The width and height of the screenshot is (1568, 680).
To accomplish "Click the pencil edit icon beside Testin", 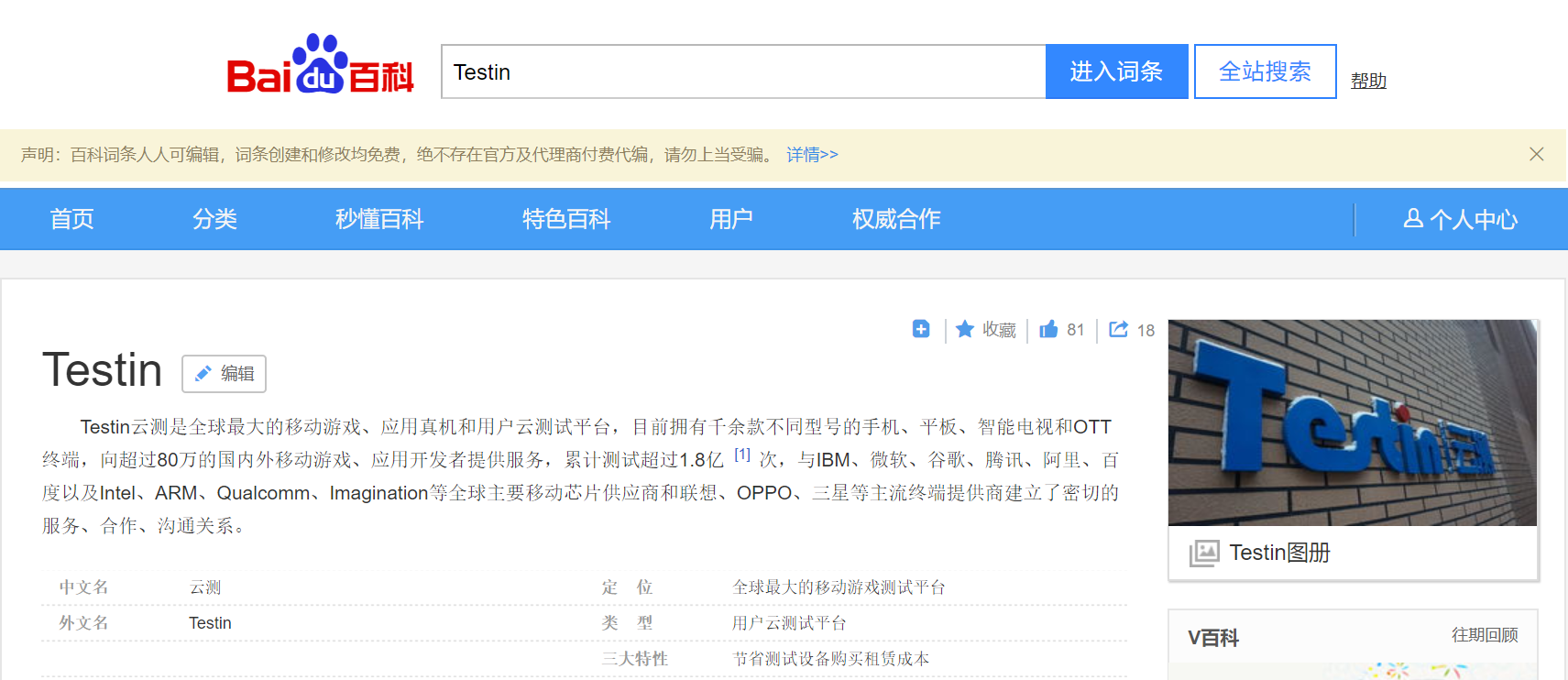I will click(203, 374).
